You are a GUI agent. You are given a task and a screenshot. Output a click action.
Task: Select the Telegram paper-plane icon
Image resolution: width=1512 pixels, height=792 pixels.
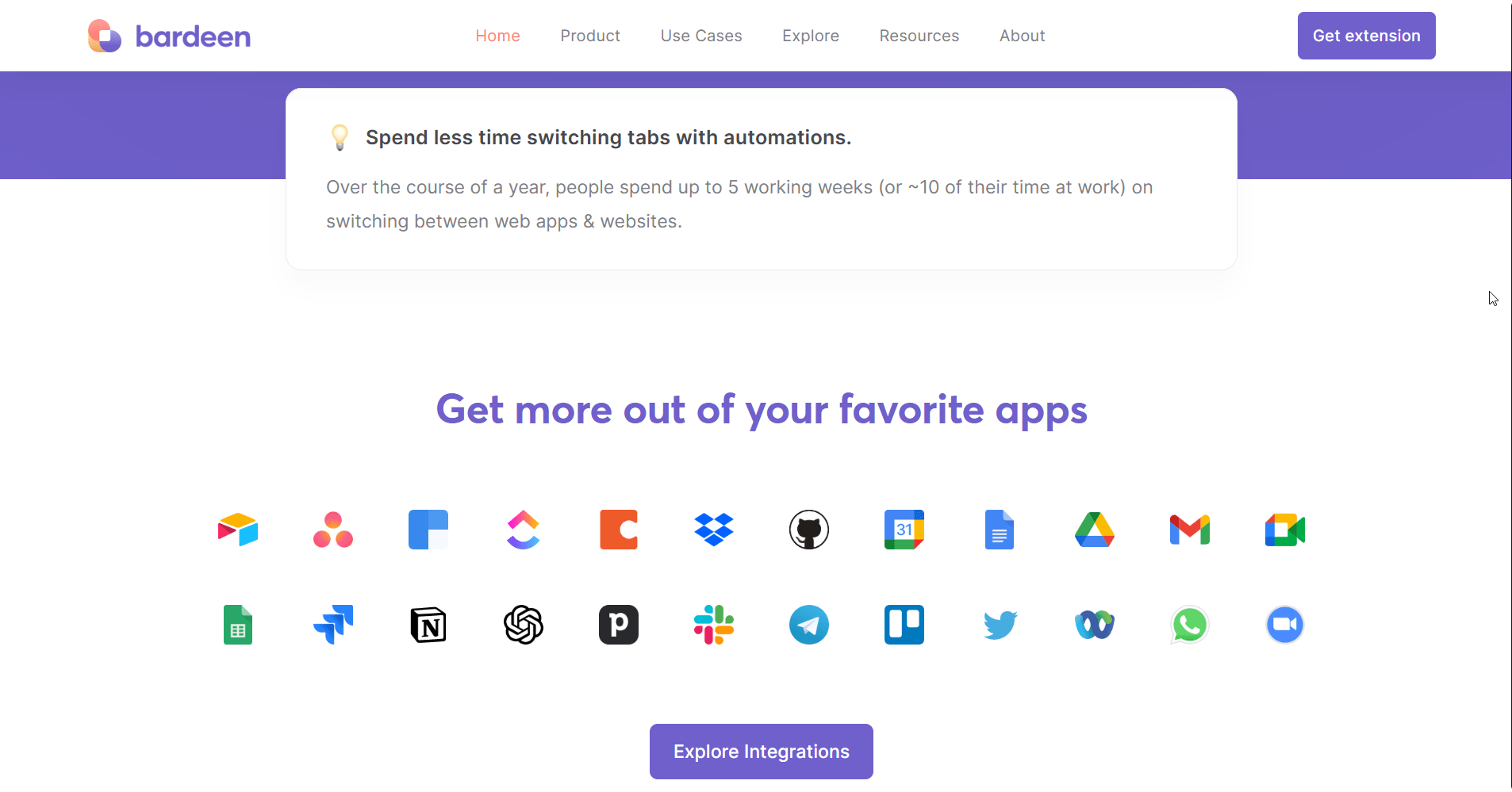click(x=809, y=625)
